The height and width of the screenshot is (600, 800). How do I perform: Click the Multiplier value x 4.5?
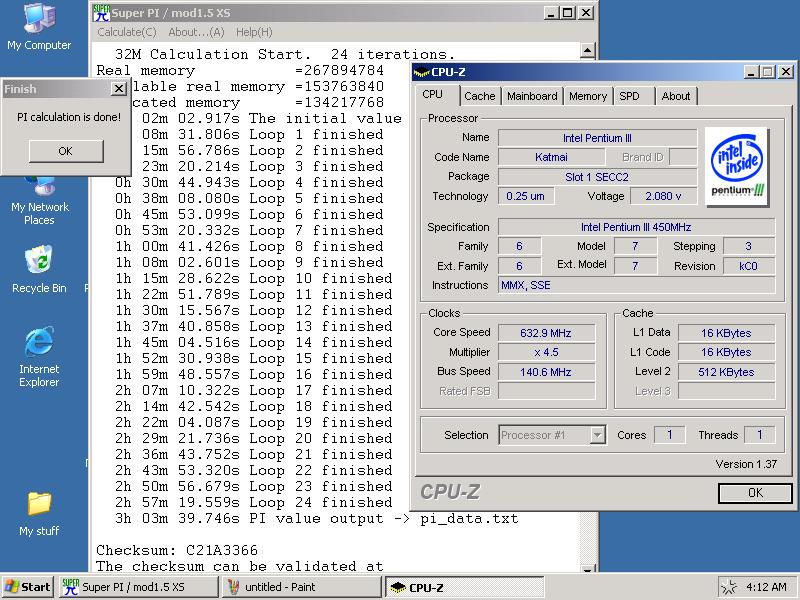coord(546,353)
